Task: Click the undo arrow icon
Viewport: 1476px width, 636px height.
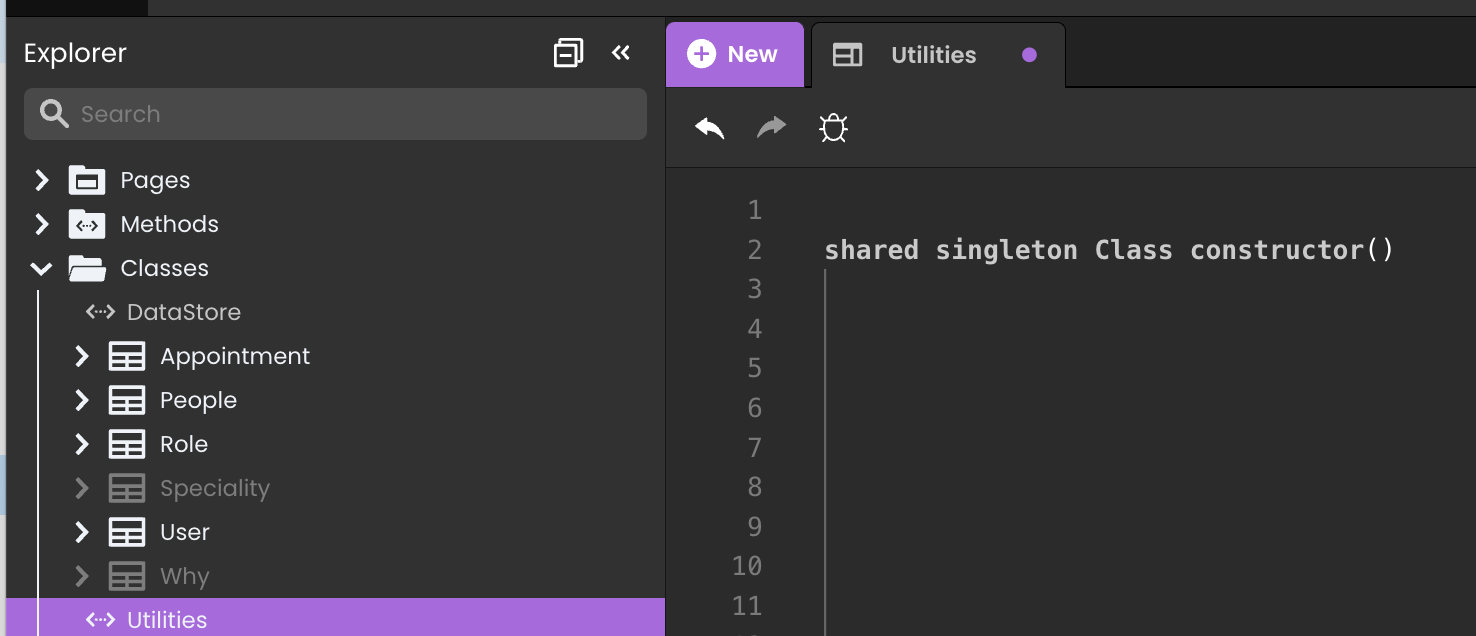Action: [x=710, y=128]
